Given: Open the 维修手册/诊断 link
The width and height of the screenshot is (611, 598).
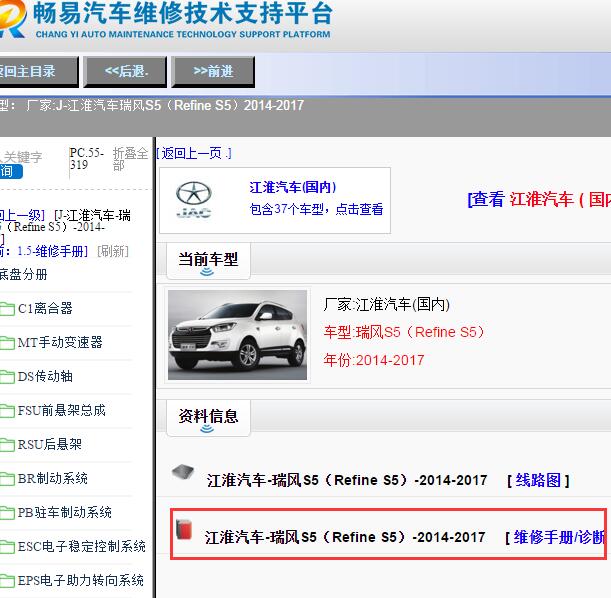Looking at the screenshot, I should tap(559, 537).
